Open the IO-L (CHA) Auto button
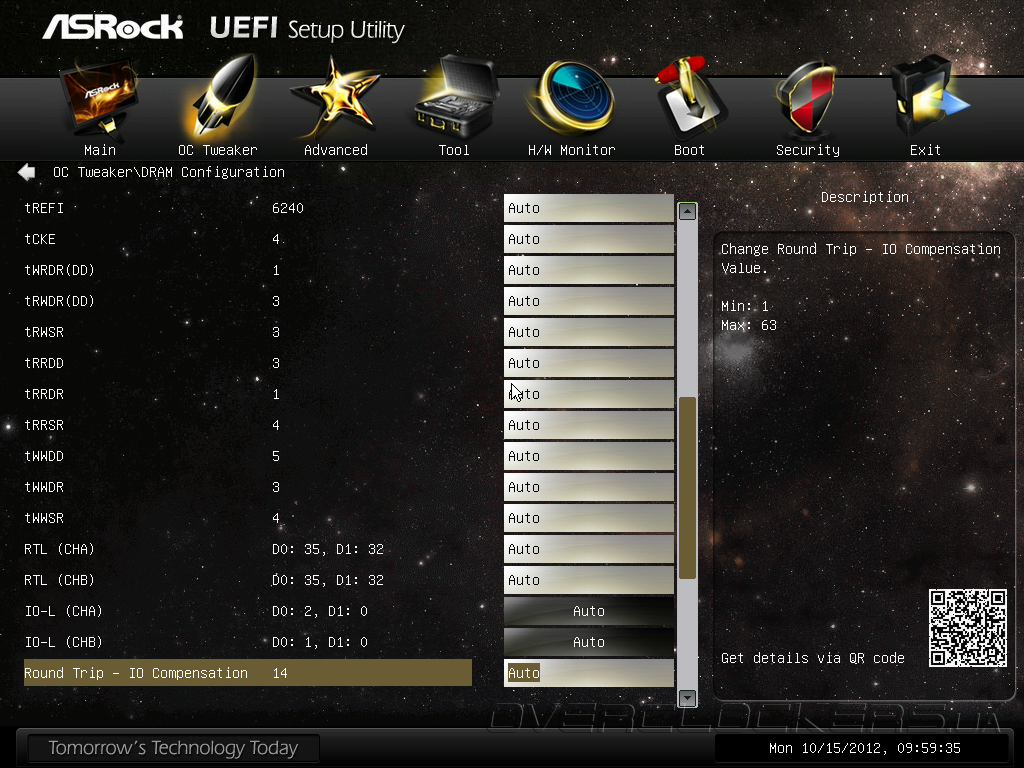The width and height of the screenshot is (1024, 768). [x=588, y=611]
